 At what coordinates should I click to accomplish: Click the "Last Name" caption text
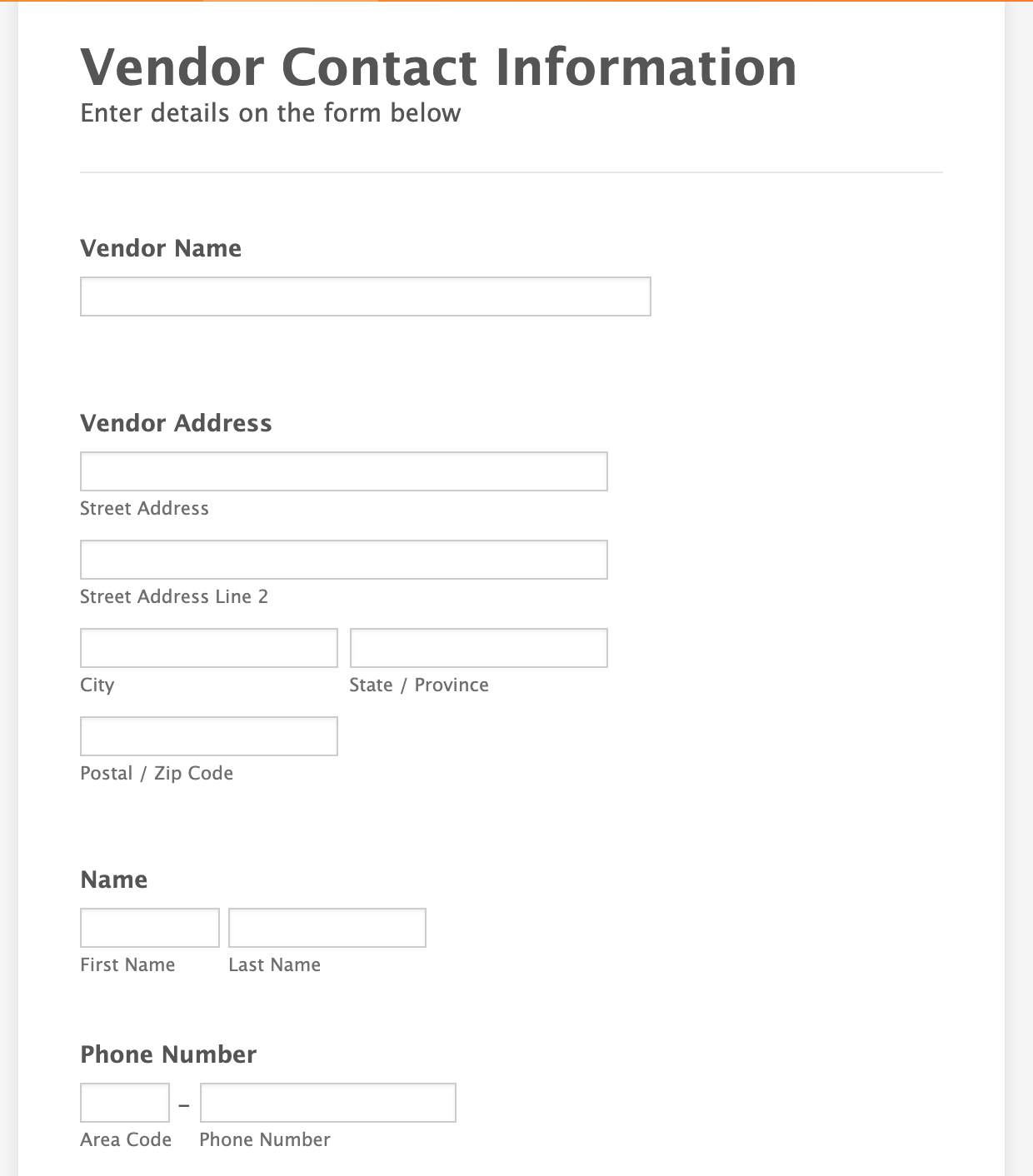click(x=274, y=964)
